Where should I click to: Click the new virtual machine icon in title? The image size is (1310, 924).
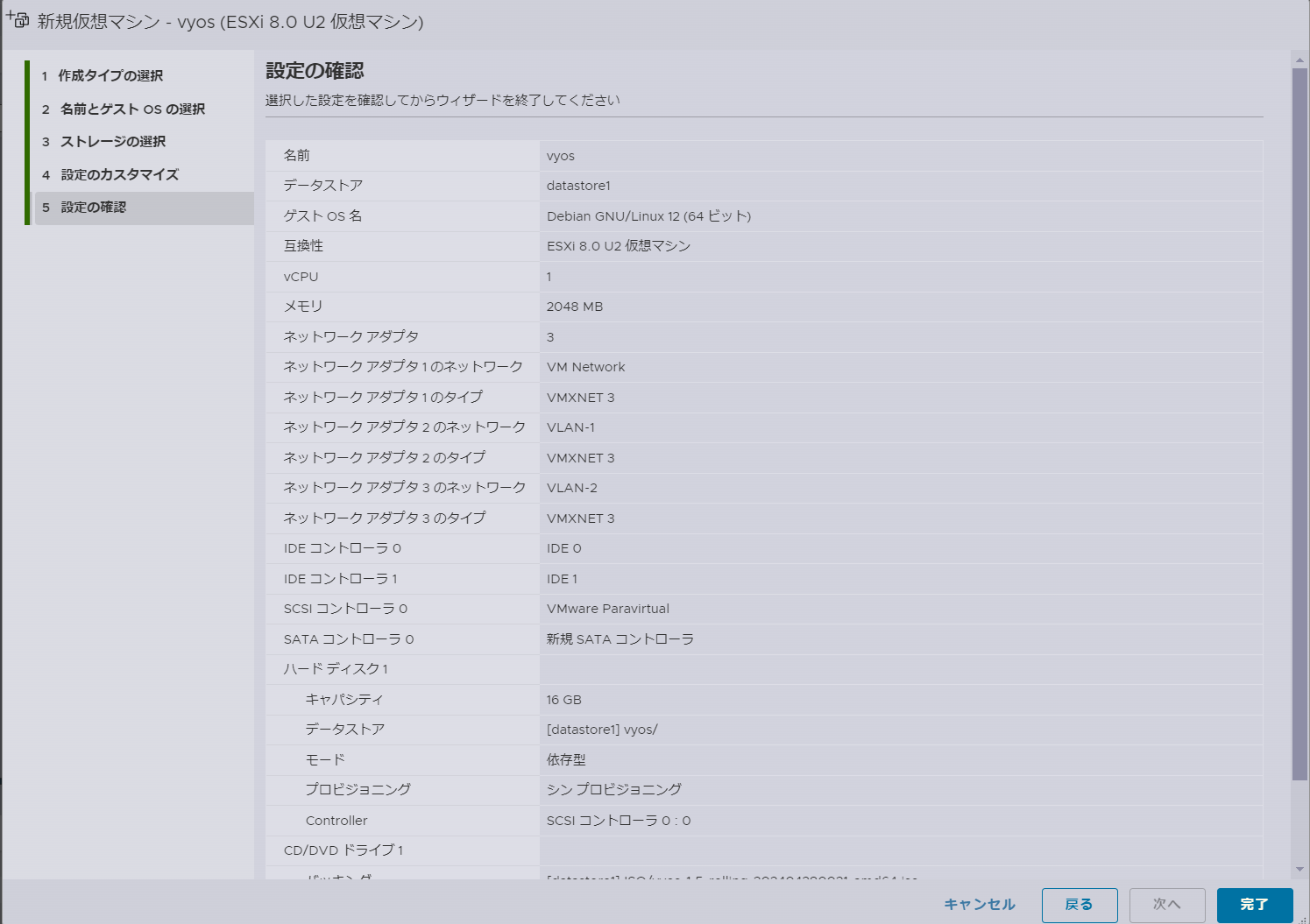(x=18, y=19)
